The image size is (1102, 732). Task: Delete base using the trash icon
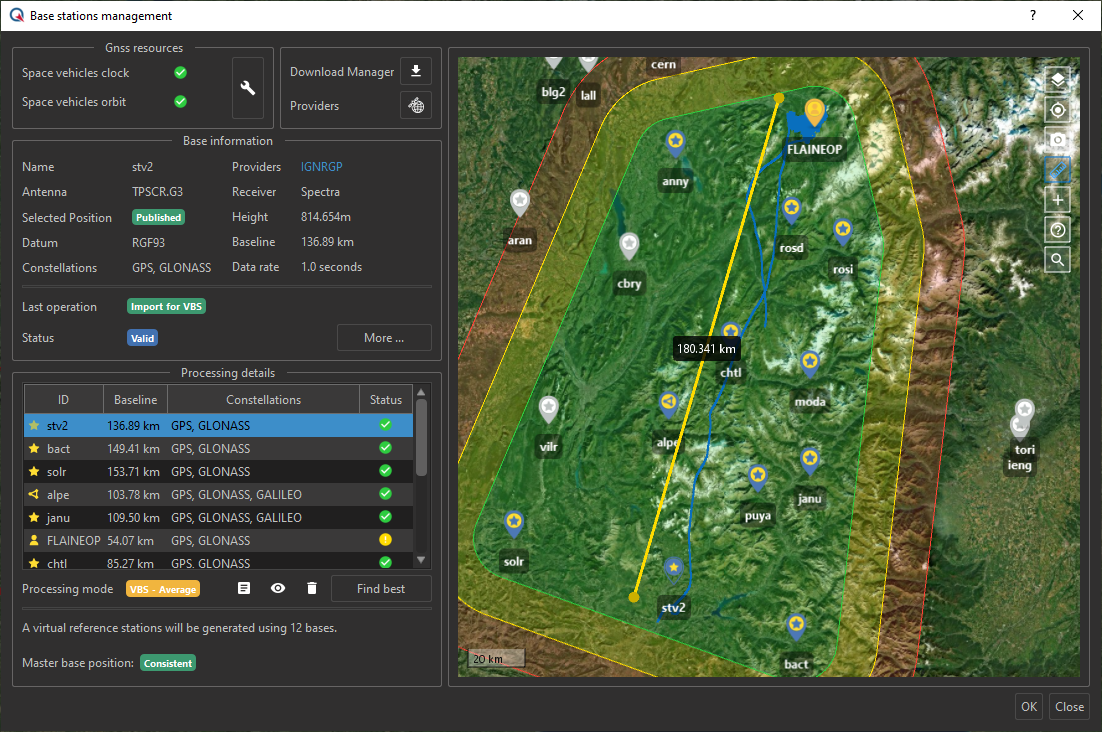(312, 589)
